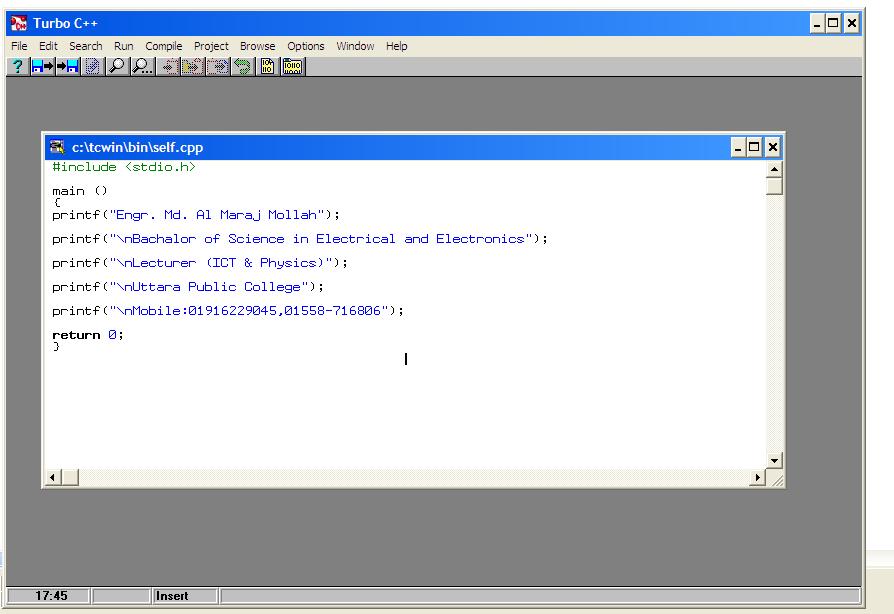Maximize the Turbo C++ main window
The width and height of the screenshot is (894, 614).
tap(833, 23)
